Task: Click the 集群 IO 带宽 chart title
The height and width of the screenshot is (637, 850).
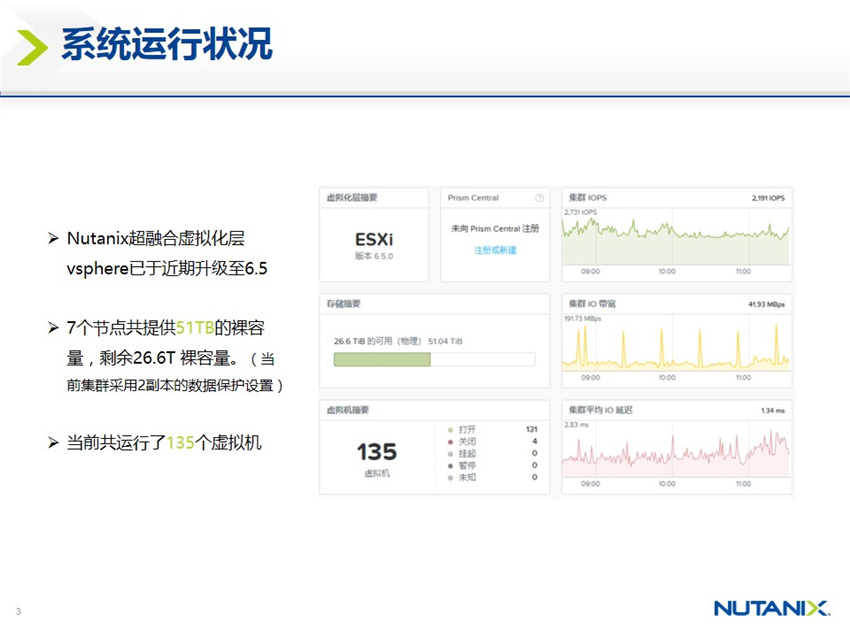Action: point(592,304)
